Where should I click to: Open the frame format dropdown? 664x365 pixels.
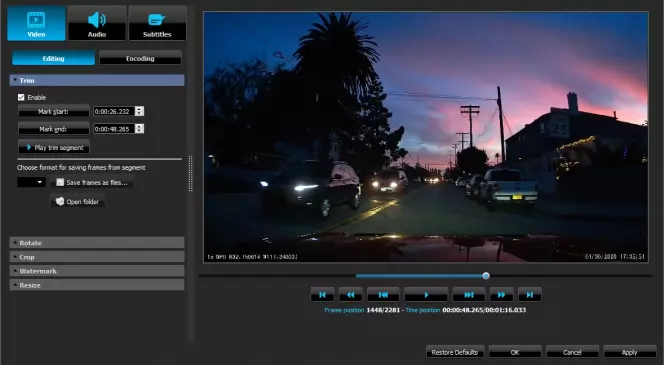pos(31,182)
